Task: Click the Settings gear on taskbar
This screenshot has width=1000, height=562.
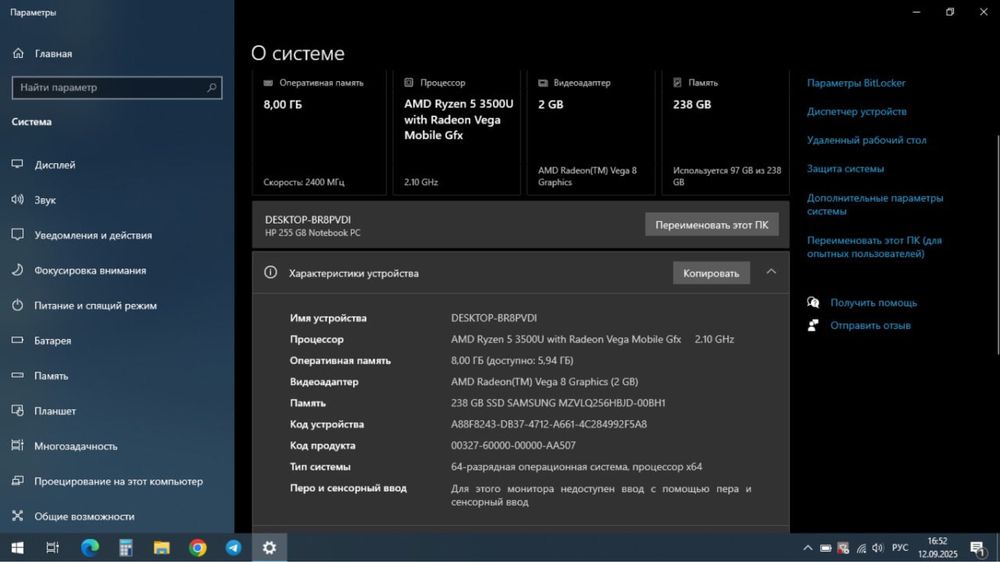Action: 269,547
